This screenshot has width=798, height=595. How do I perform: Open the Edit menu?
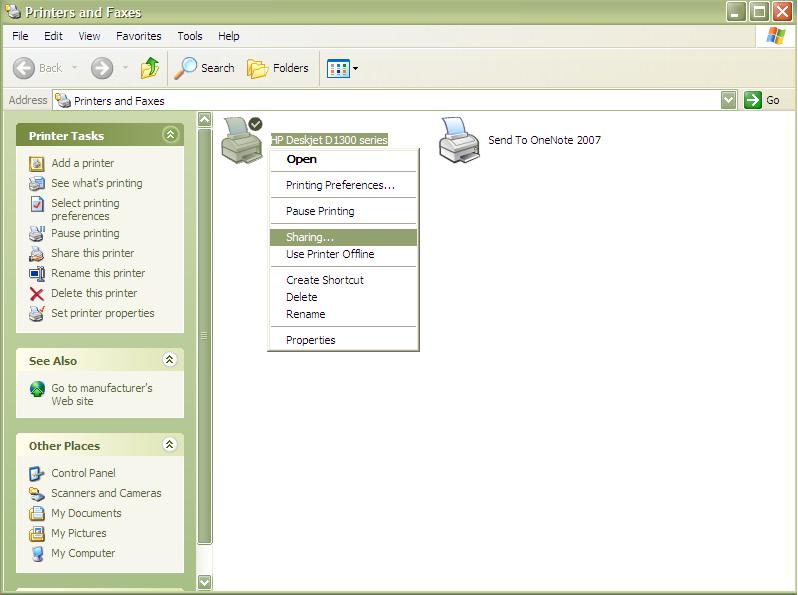53,36
